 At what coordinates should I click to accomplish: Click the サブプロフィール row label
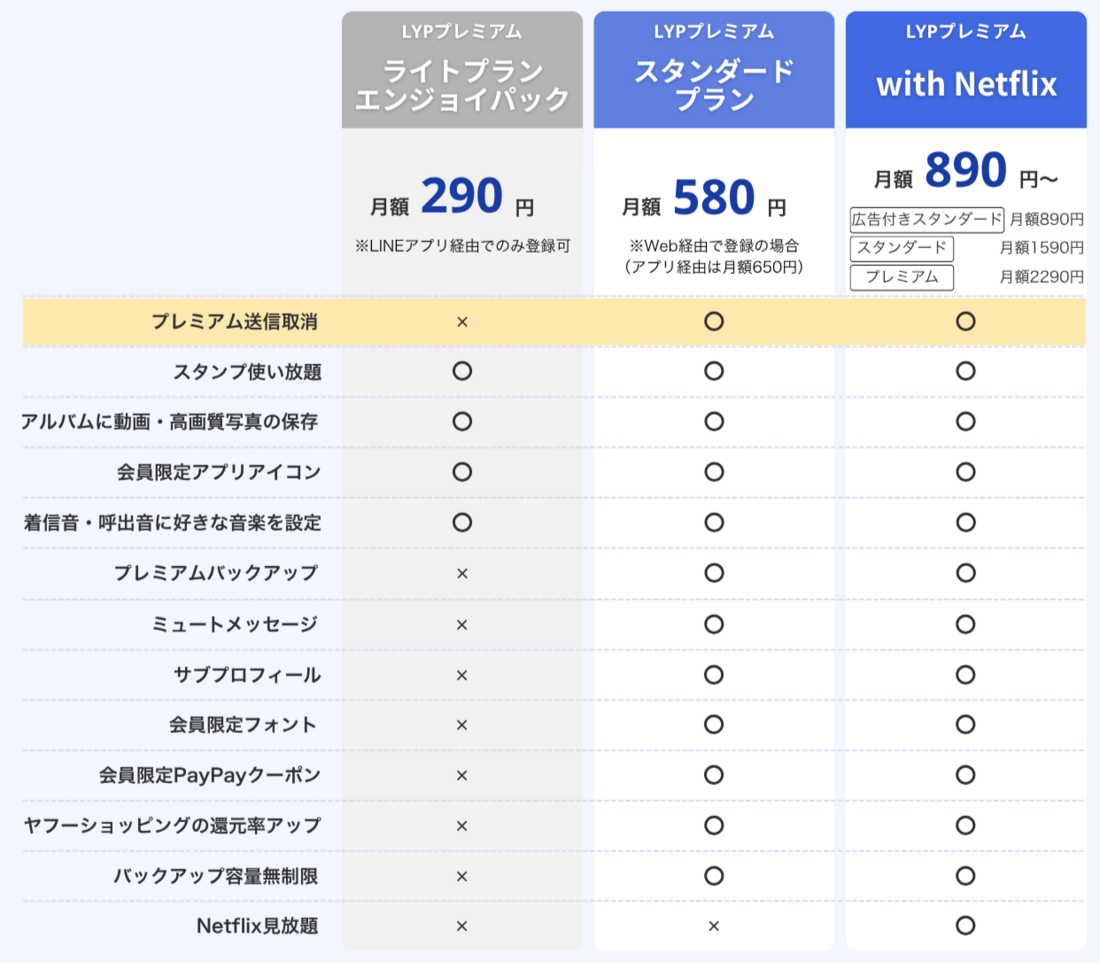point(248,675)
